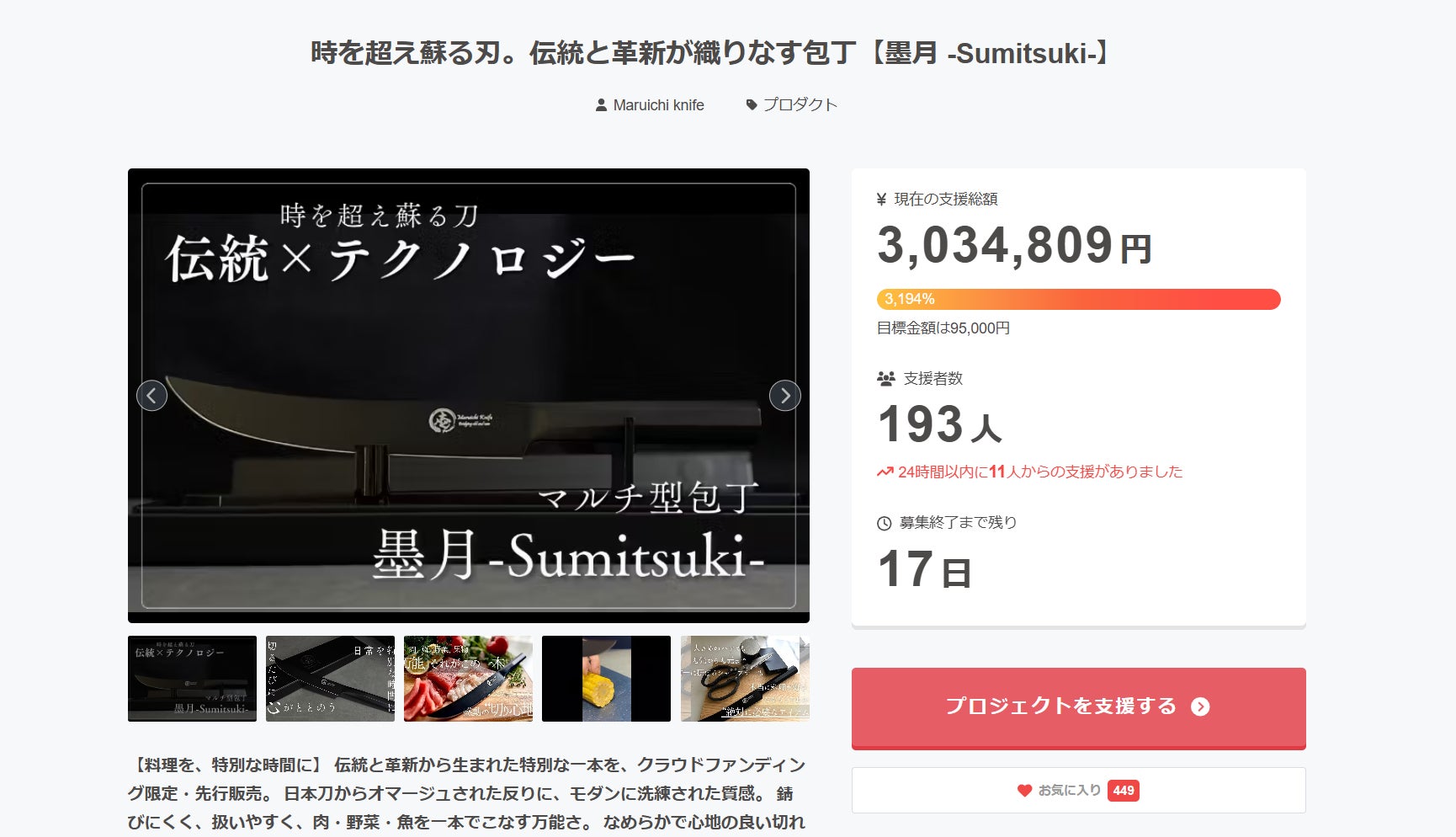Click the プロジェクトを支援する button
Viewport: 1456px width, 837px height.
1078,707
